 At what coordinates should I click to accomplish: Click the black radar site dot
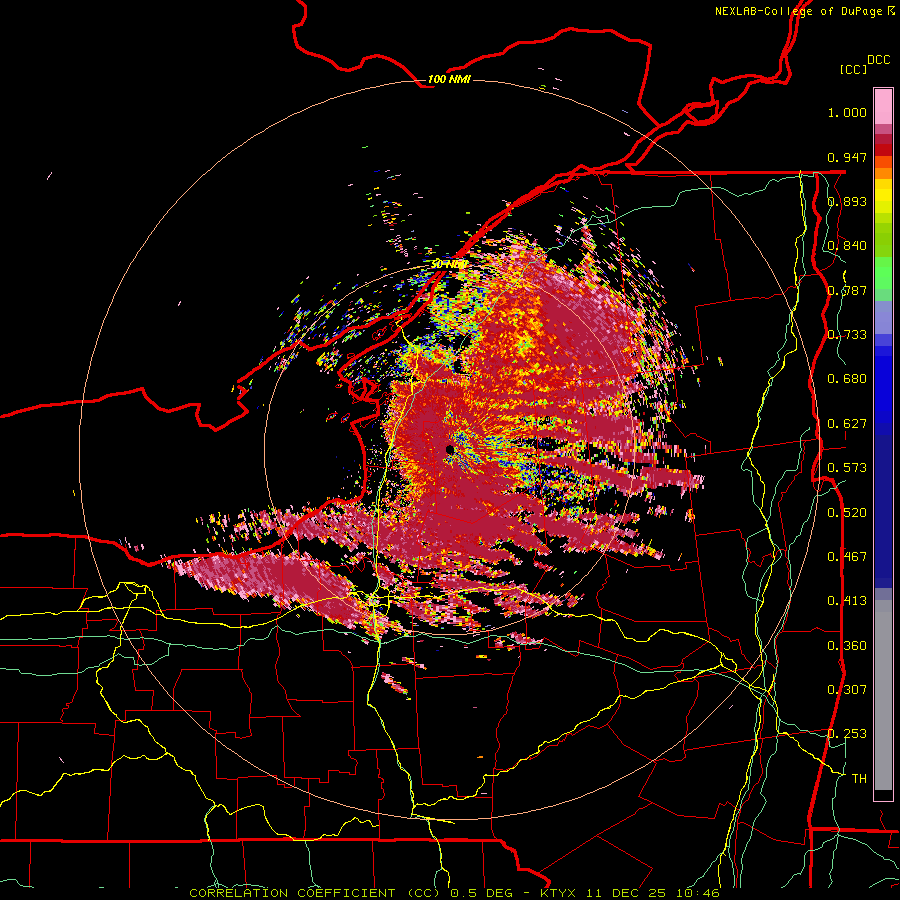click(450, 449)
